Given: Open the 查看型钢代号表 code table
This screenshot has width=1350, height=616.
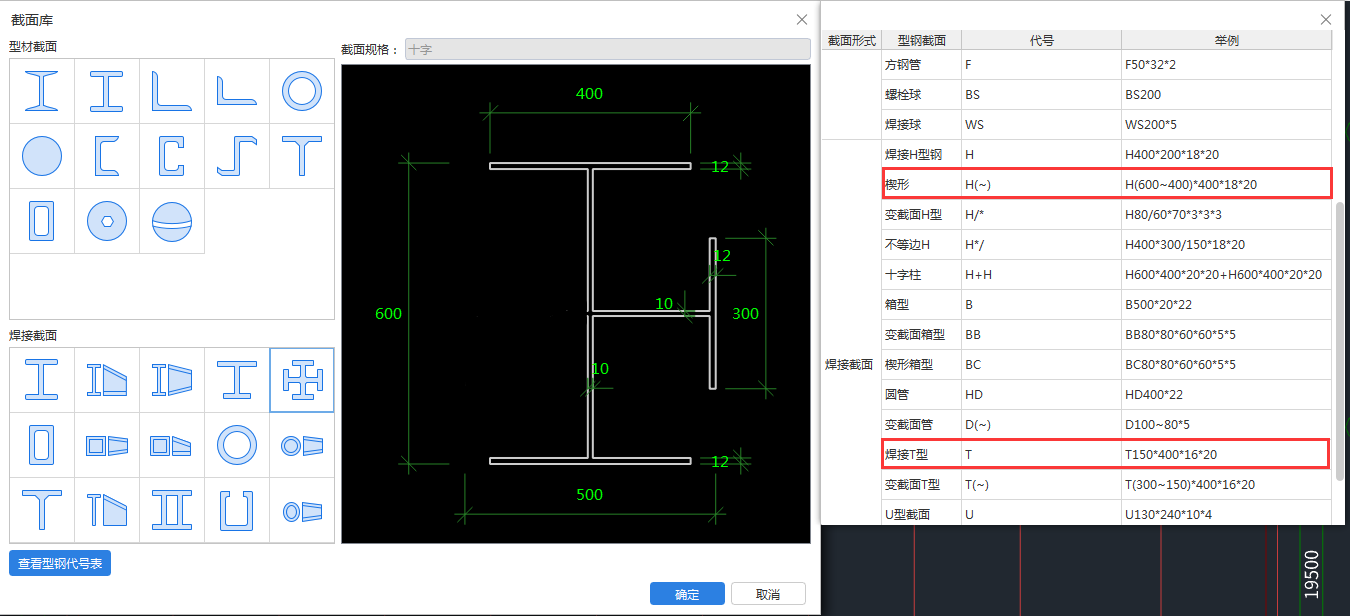Looking at the screenshot, I should click(x=60, y=563).
